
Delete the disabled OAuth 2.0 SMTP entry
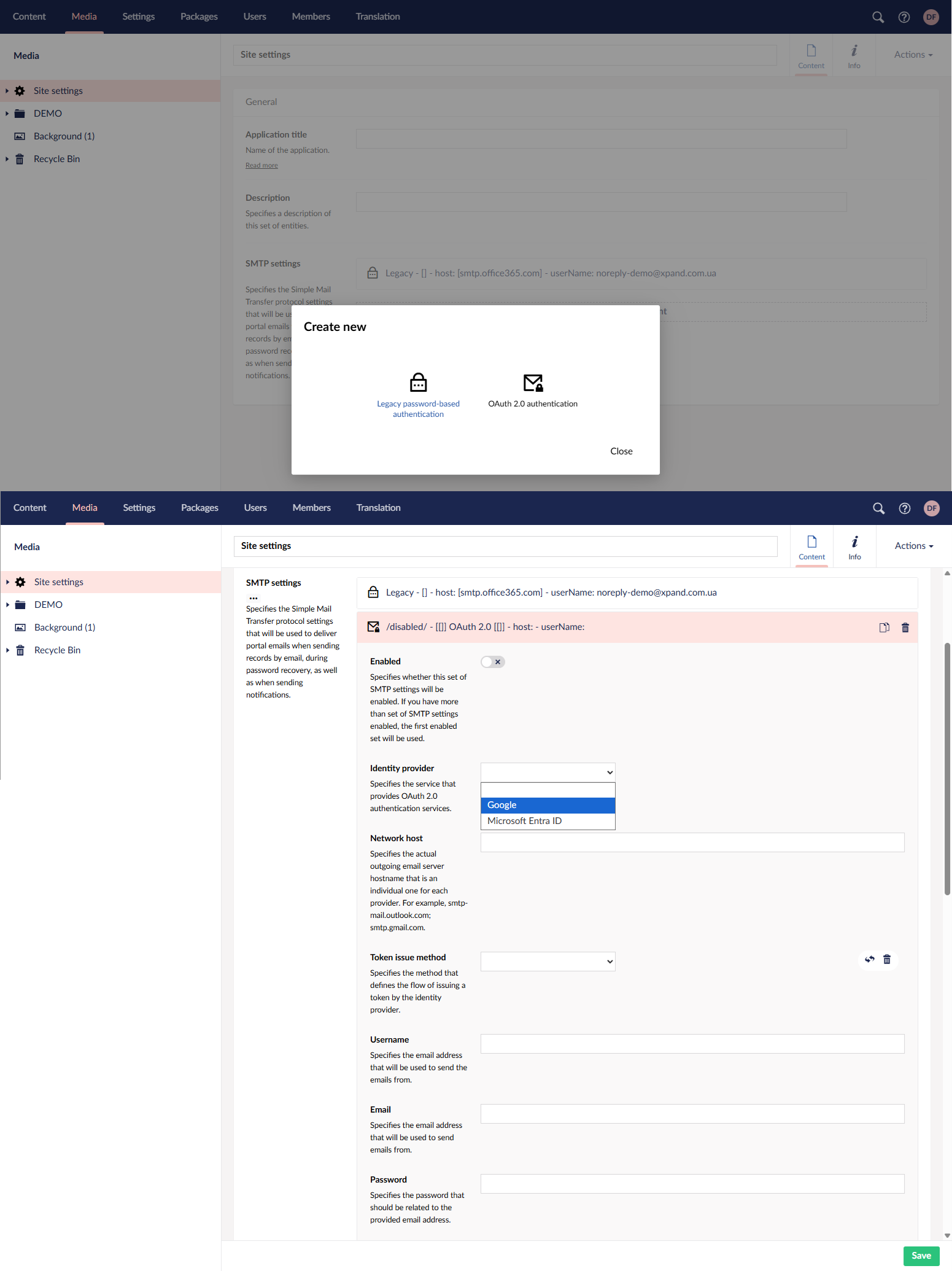click(x=905, y=628)
